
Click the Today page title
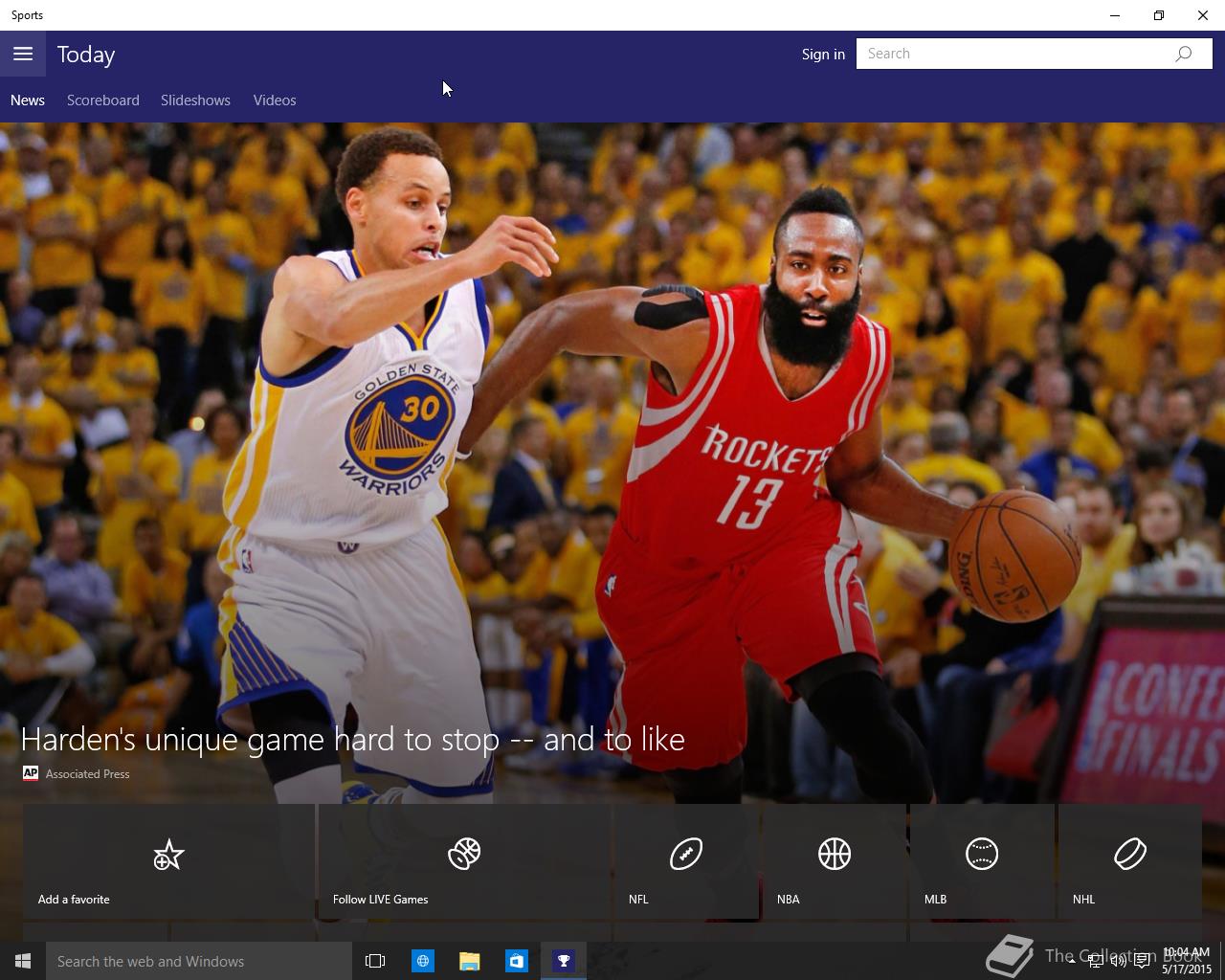86,55
